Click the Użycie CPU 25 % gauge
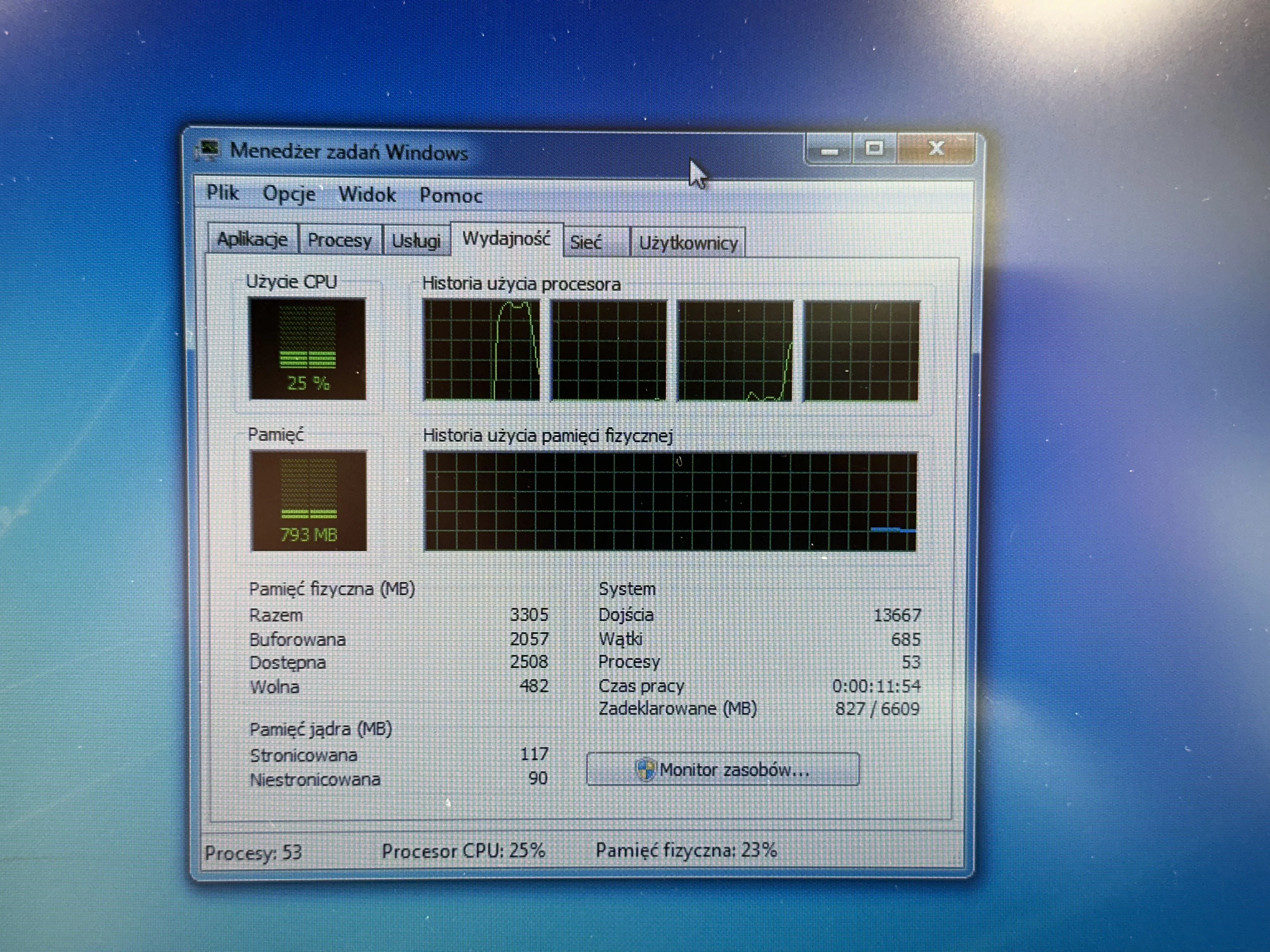 coord(307,348)
